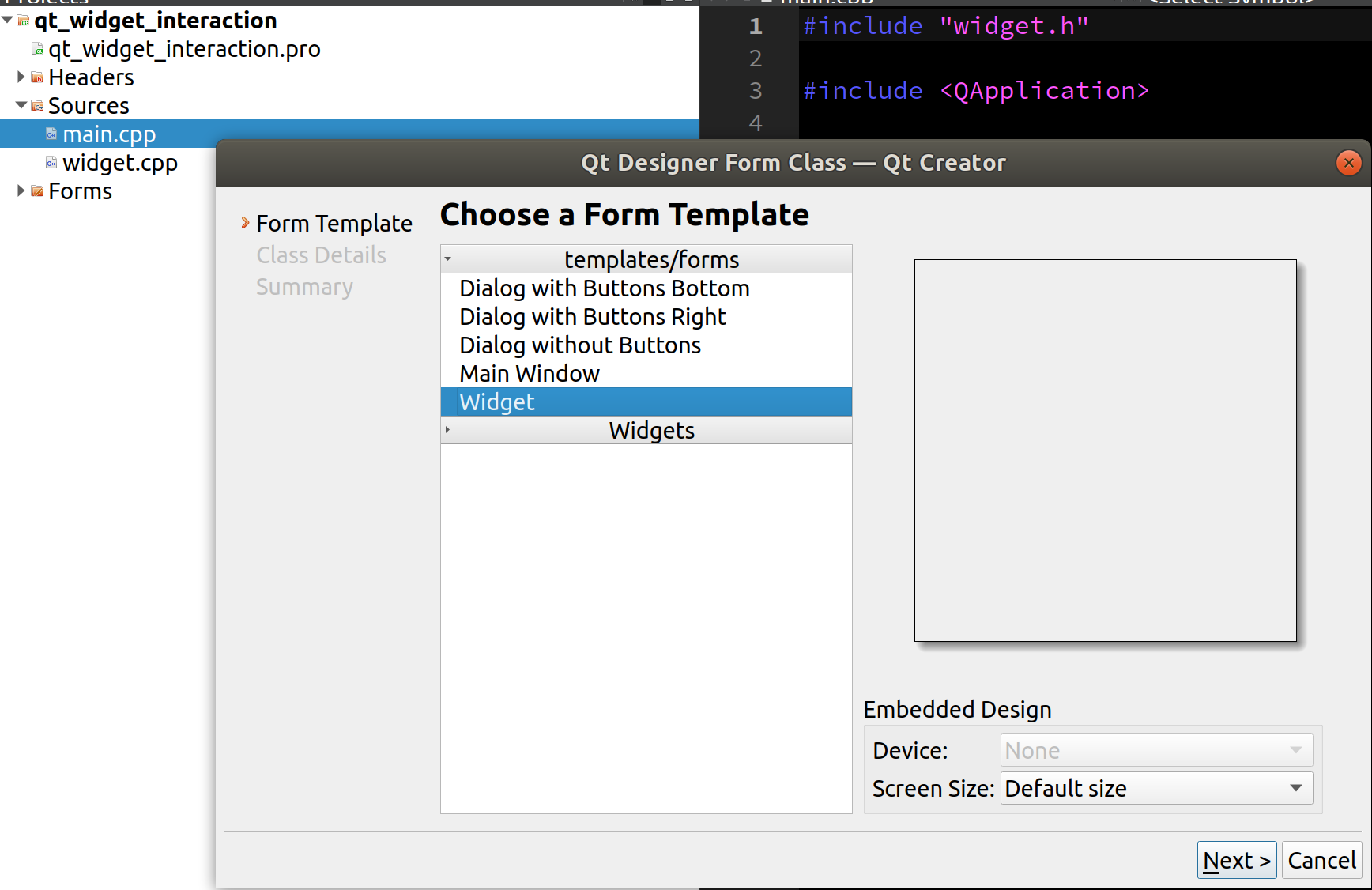Click the Cancel button
The height and width of the screenshot is (890, 1372).
point(1321,860)
